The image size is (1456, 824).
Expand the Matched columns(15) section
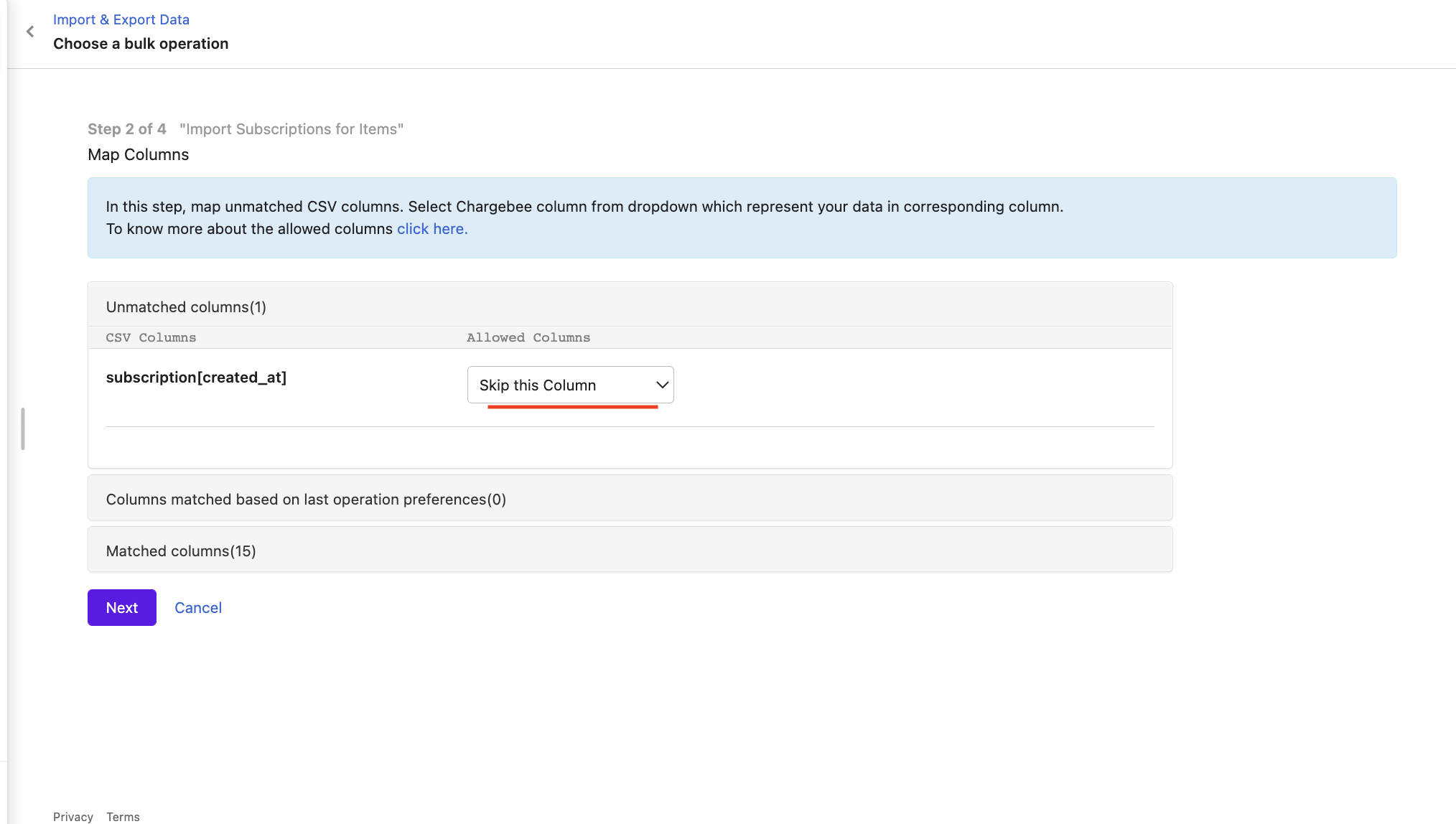(x=630, y=551)
